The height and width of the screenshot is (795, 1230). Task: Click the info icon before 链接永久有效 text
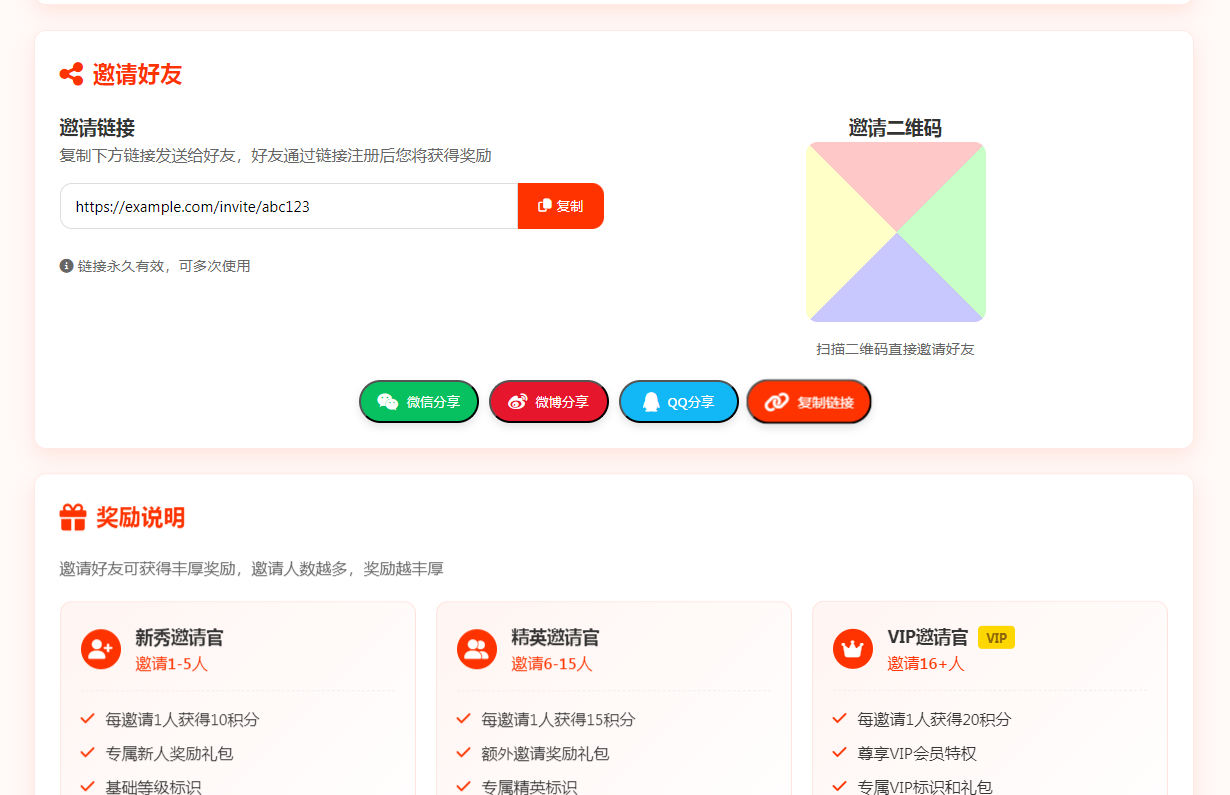[x=66, y=265]
